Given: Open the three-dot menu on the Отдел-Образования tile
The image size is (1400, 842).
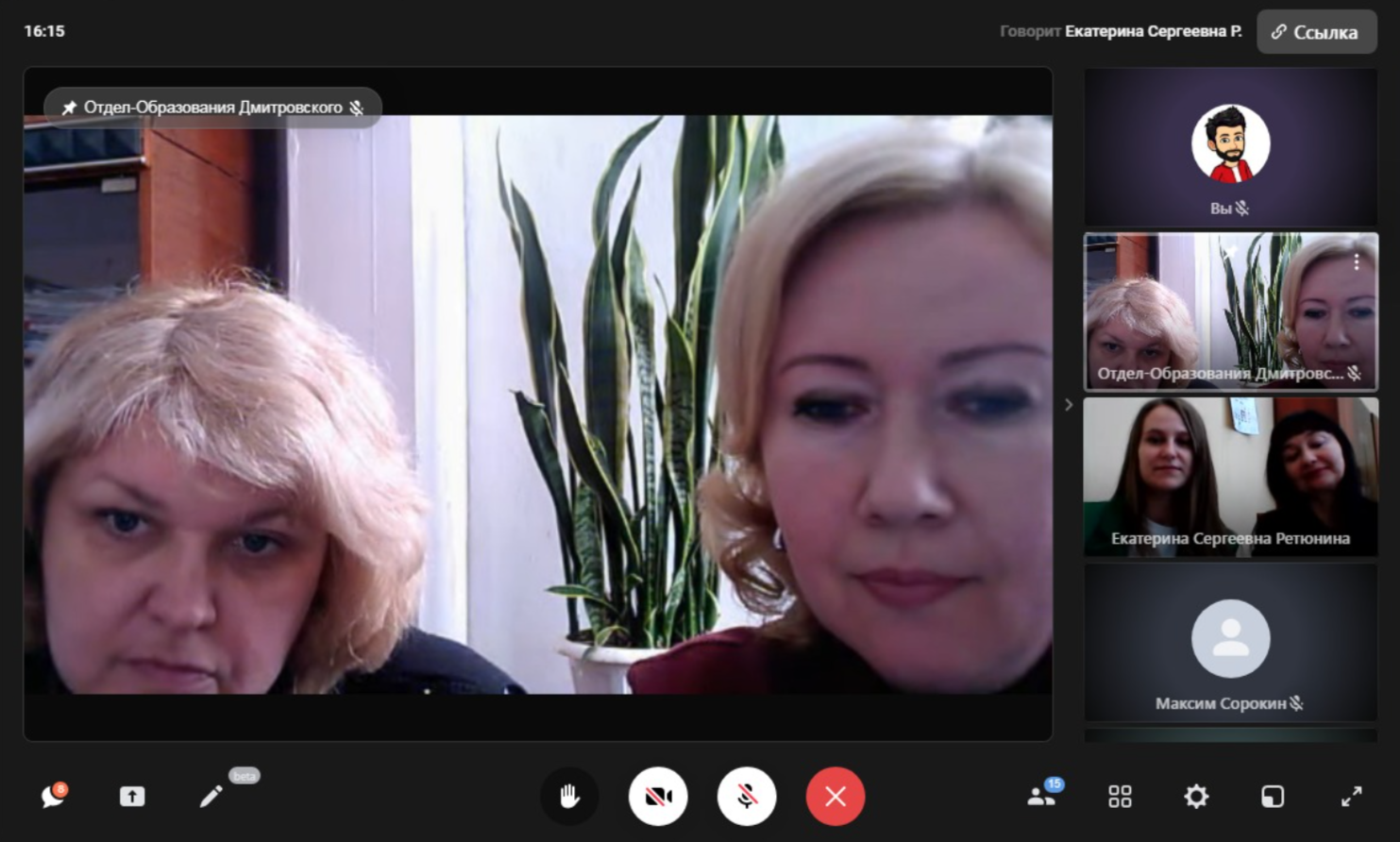Looking at the screenshot, I should pyautogui.click(x=1357, y=261).
